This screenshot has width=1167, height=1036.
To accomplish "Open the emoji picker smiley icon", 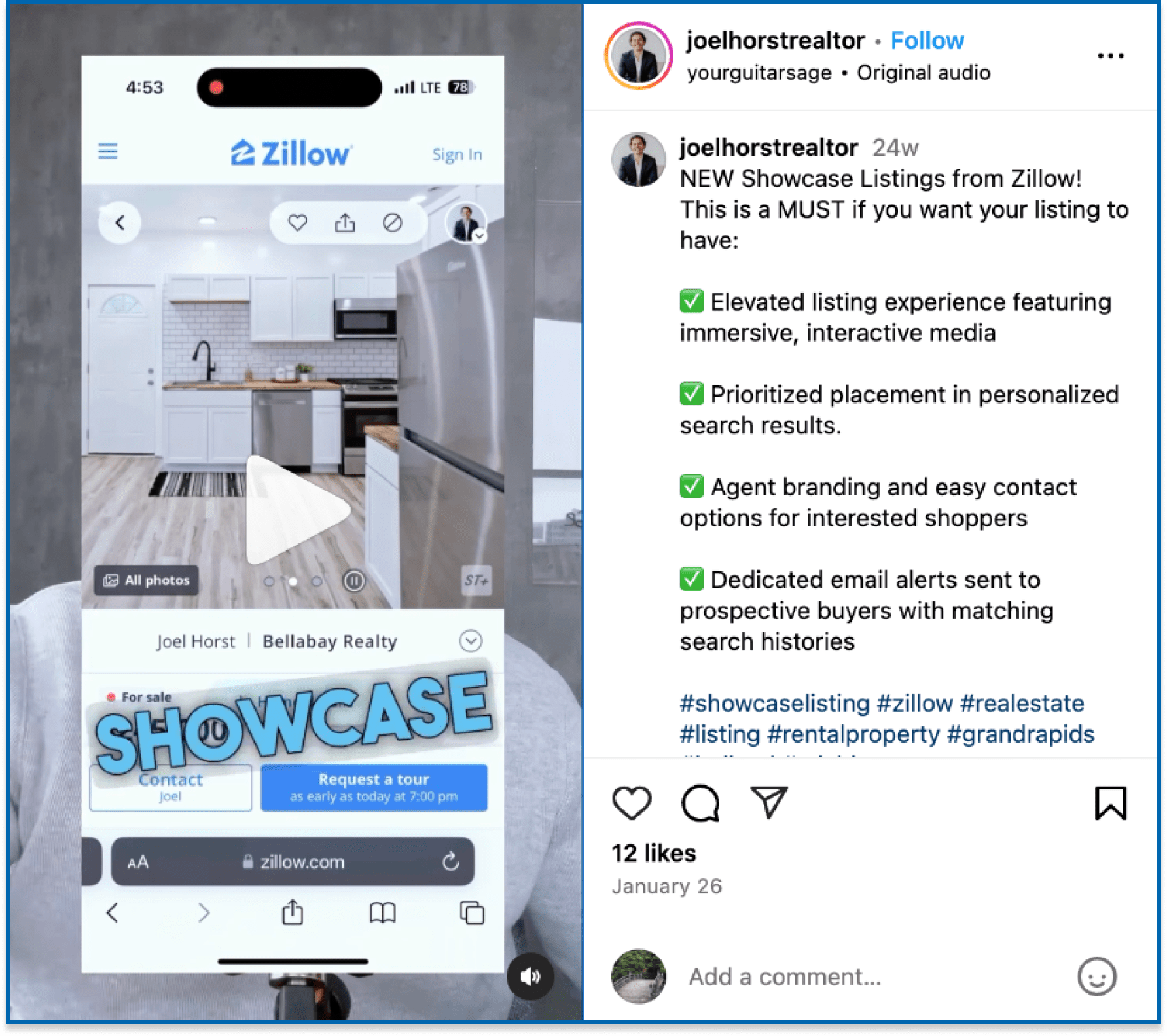I will click(x=1097, y=976).
